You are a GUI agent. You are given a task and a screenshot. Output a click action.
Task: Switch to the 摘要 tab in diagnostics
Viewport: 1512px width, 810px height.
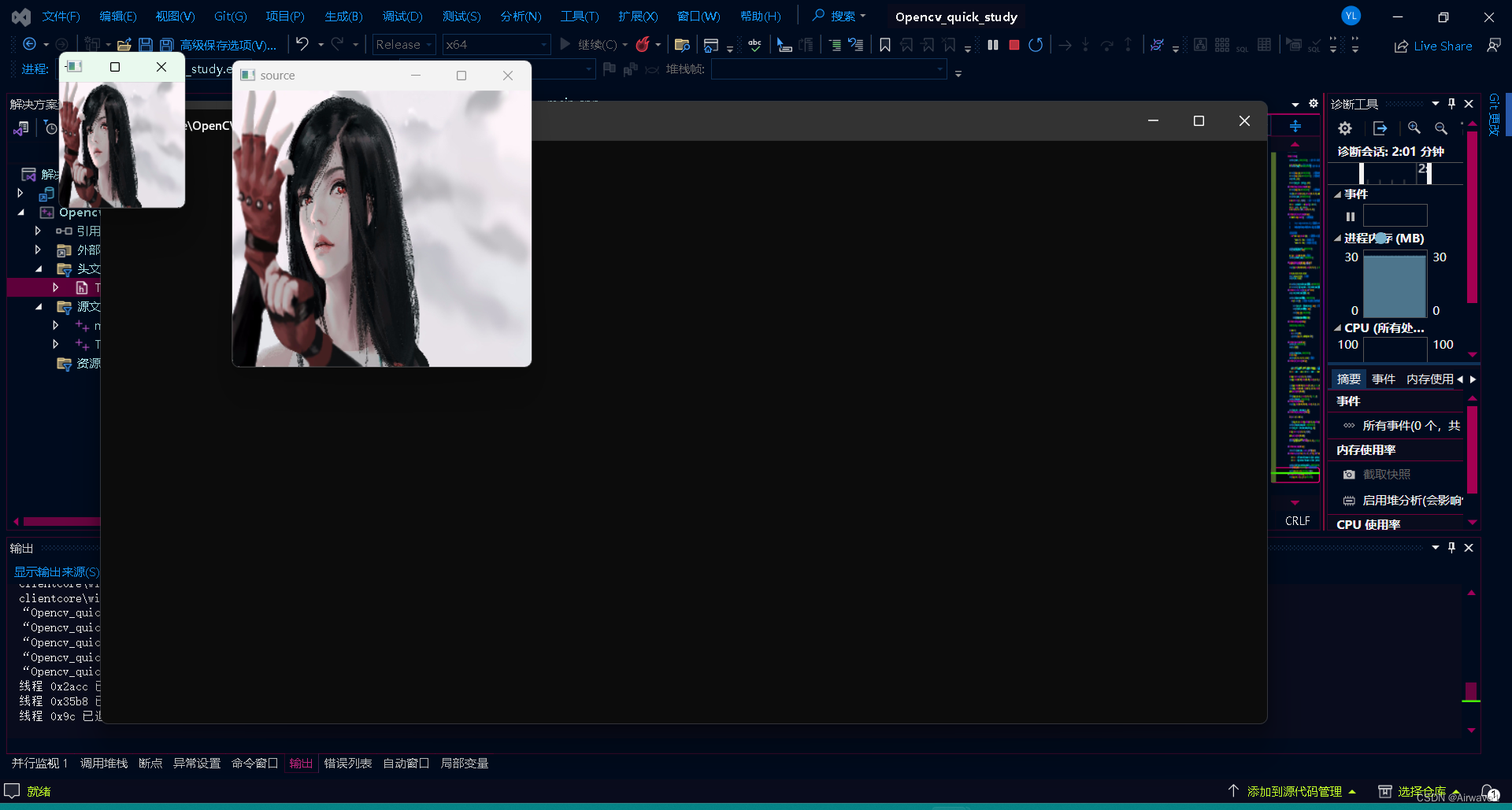1349,379
